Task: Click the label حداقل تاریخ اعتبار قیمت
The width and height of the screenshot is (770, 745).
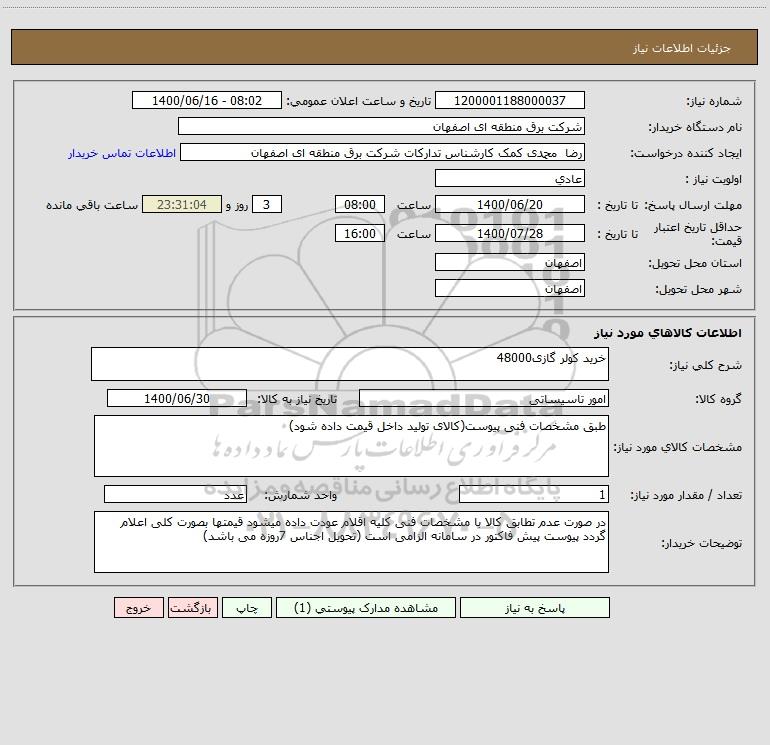Action: pyautogui.click(x=698, y=234)
